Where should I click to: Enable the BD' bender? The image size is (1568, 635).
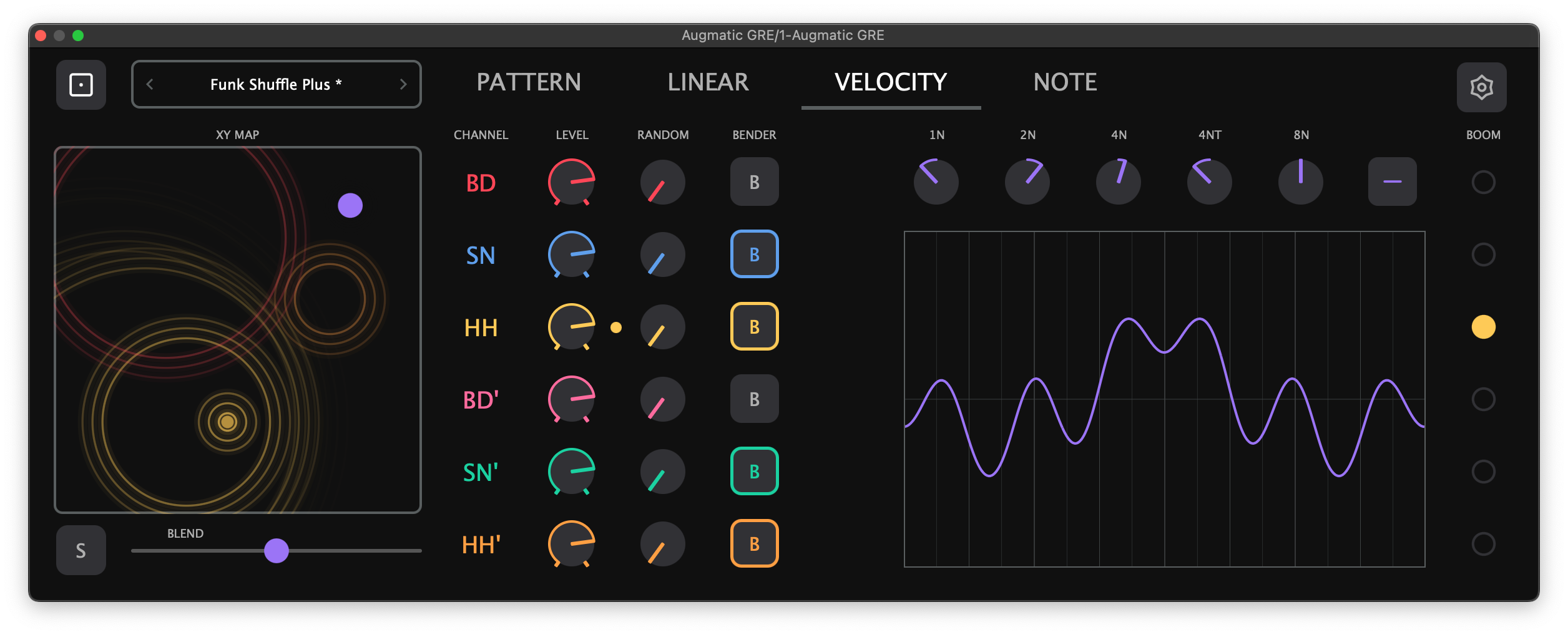point(754,399)
